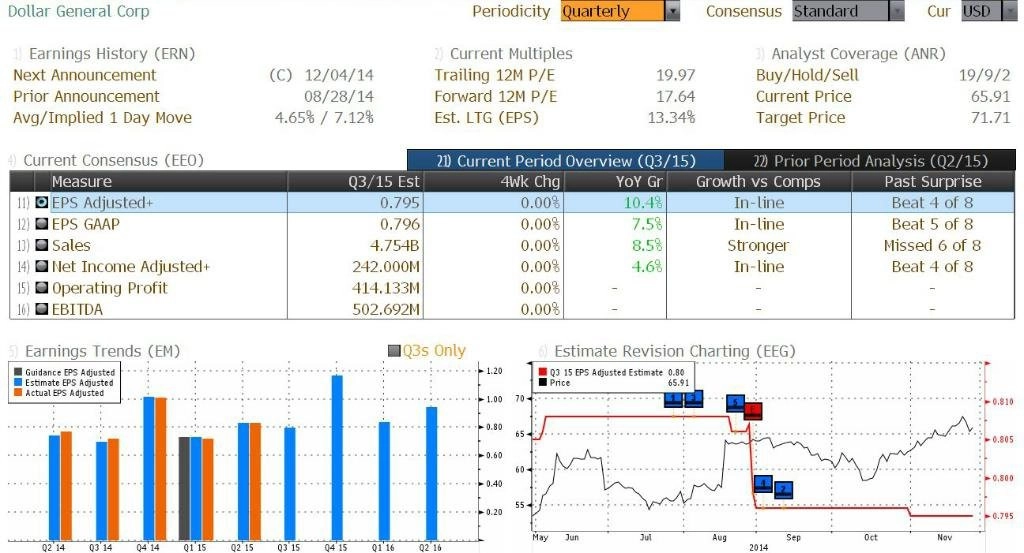
Task: Click the Trailing 12M P/E value 19.97
Action: coord(675,75)
